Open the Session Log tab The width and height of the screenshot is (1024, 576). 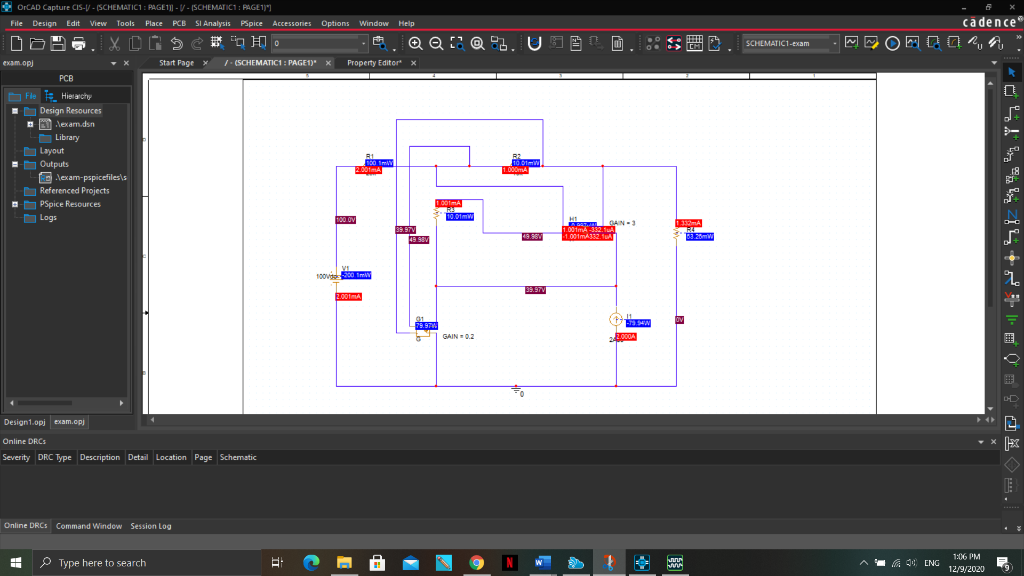click(x=151, y=526)
